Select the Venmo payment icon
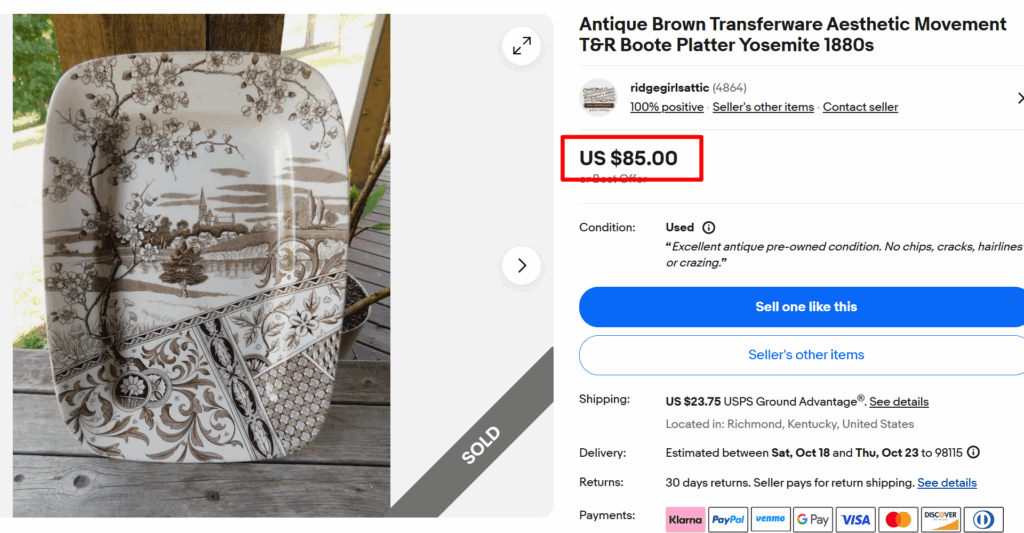 point(770,520)
